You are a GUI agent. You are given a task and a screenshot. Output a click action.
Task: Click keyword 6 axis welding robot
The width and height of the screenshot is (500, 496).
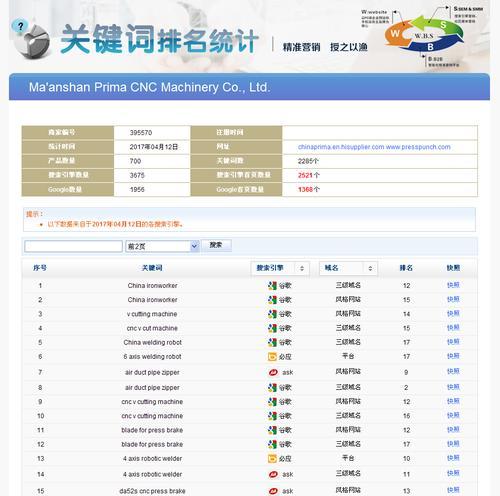click(x=152, y=357)
